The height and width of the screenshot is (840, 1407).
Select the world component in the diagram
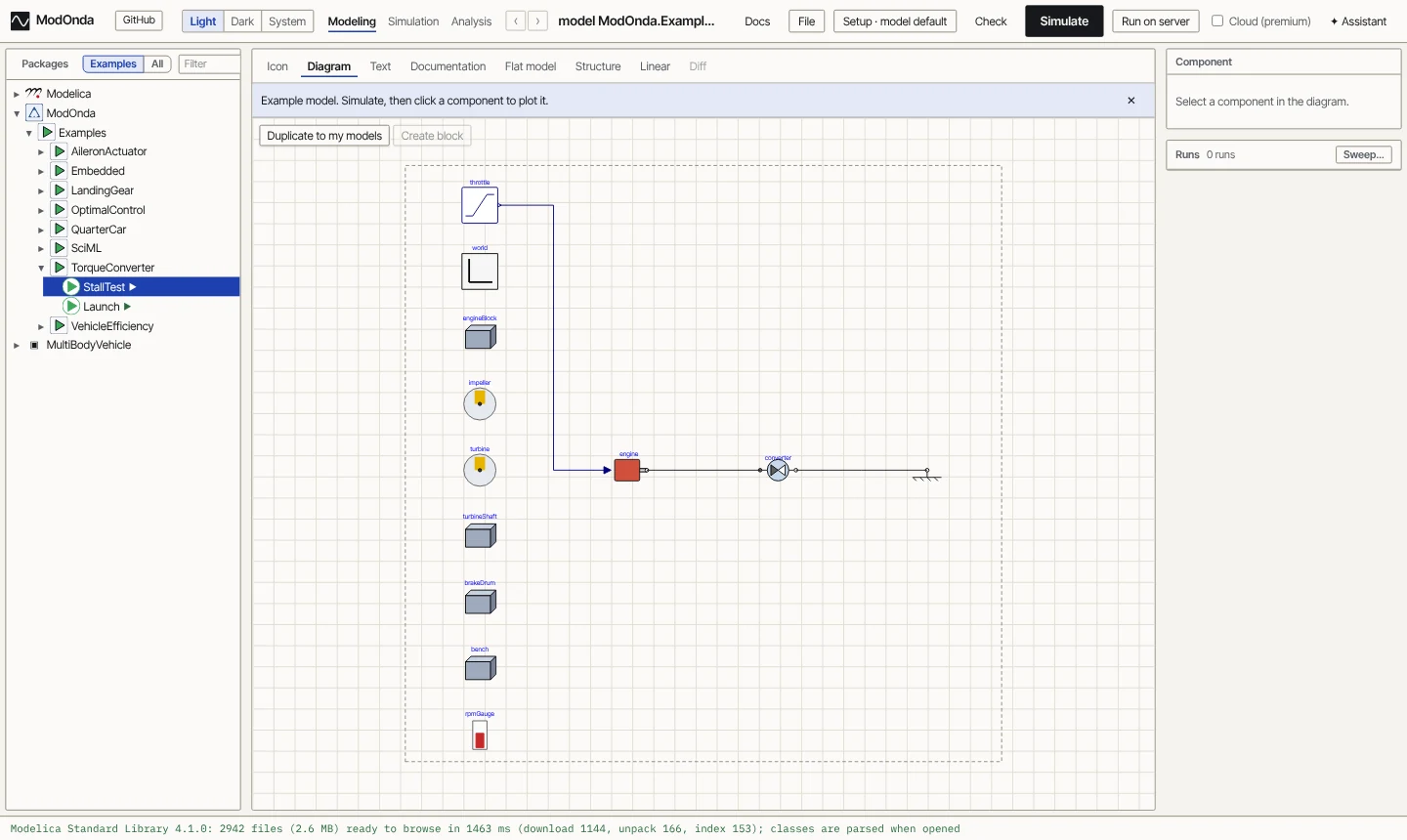click(x=480, y=272)
